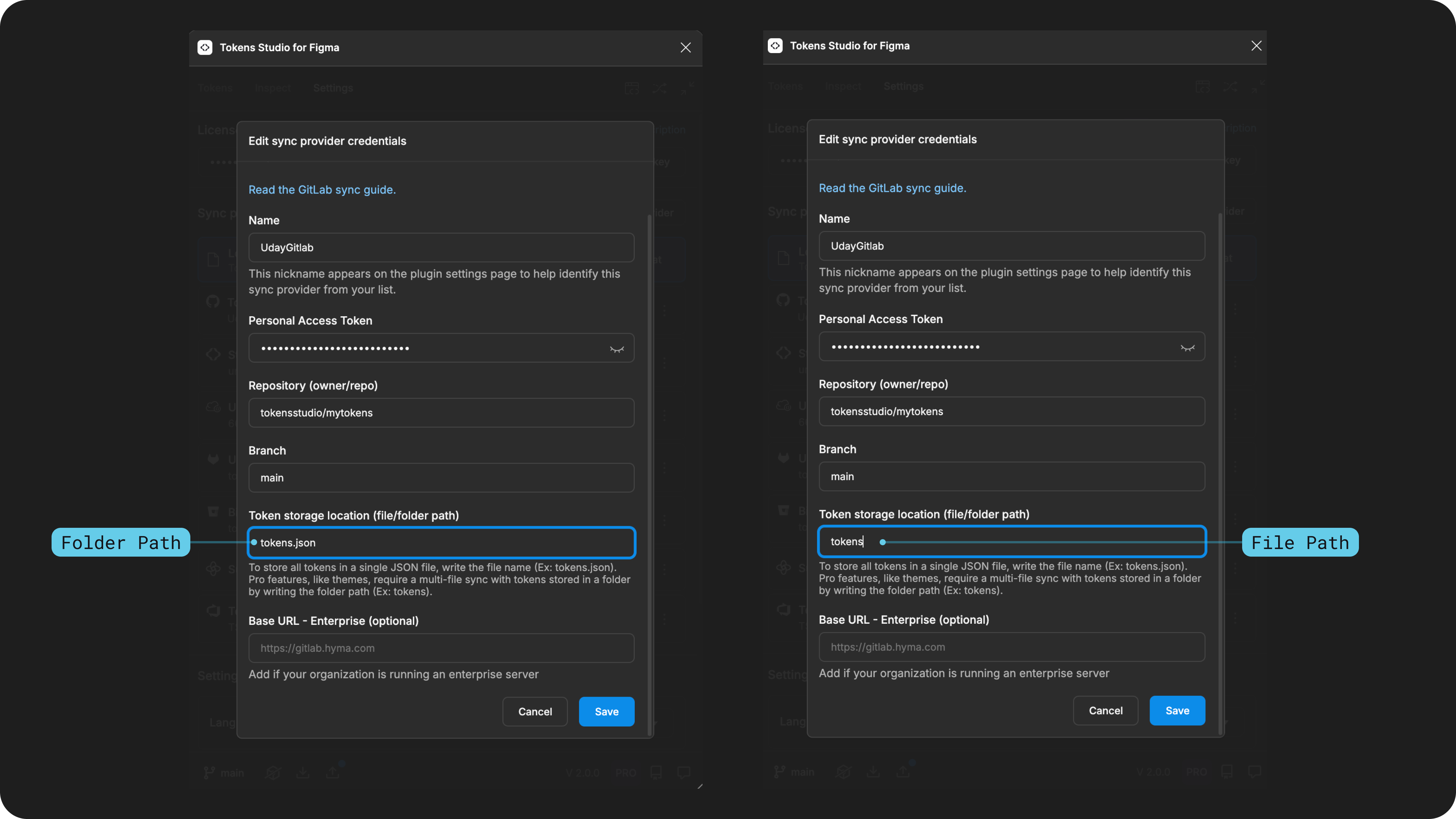Click the shuffle arrows icon in left window header
1456x819 pixels.
[659, 88]
